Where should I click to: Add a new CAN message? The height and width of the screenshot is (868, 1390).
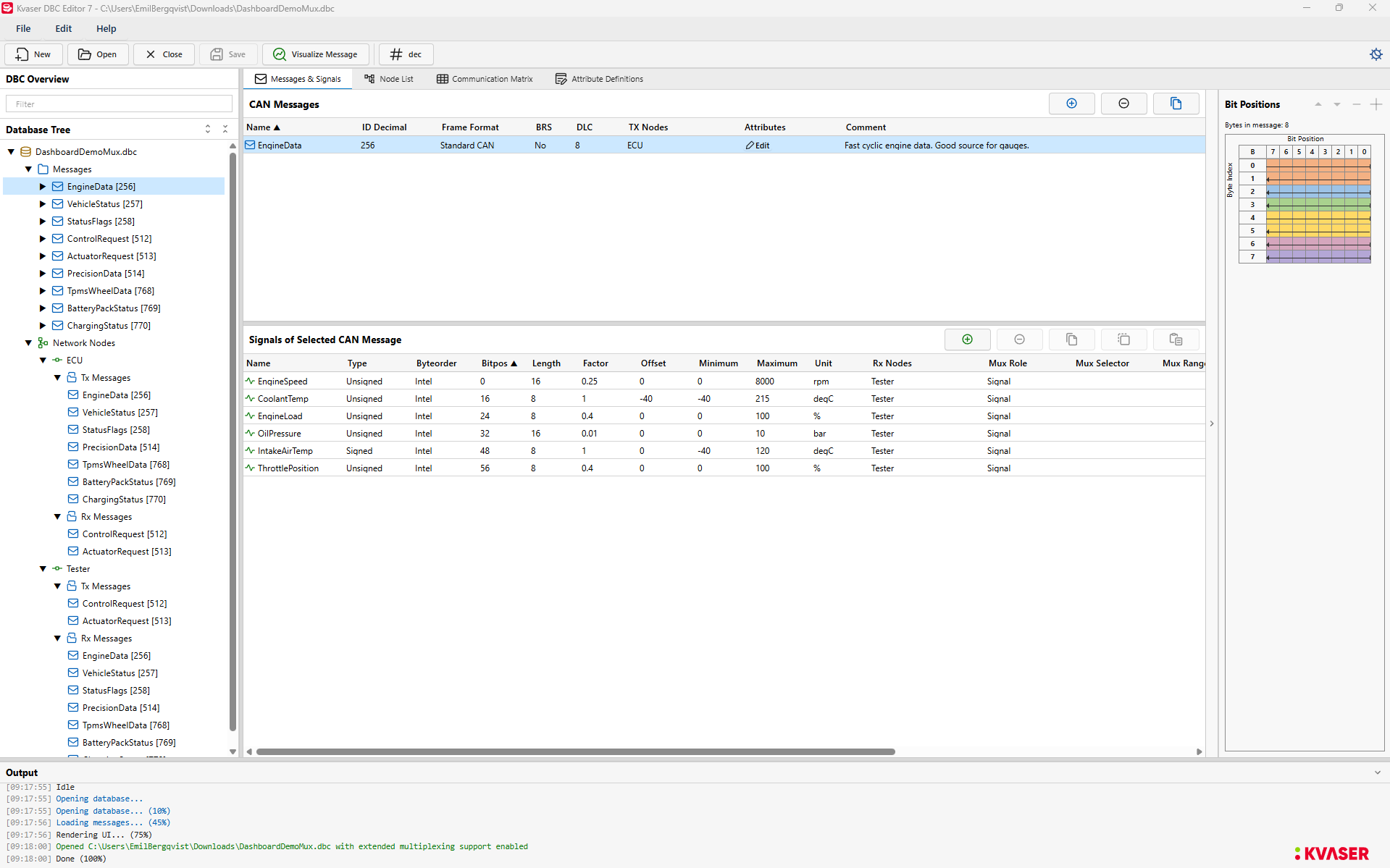1071,104
